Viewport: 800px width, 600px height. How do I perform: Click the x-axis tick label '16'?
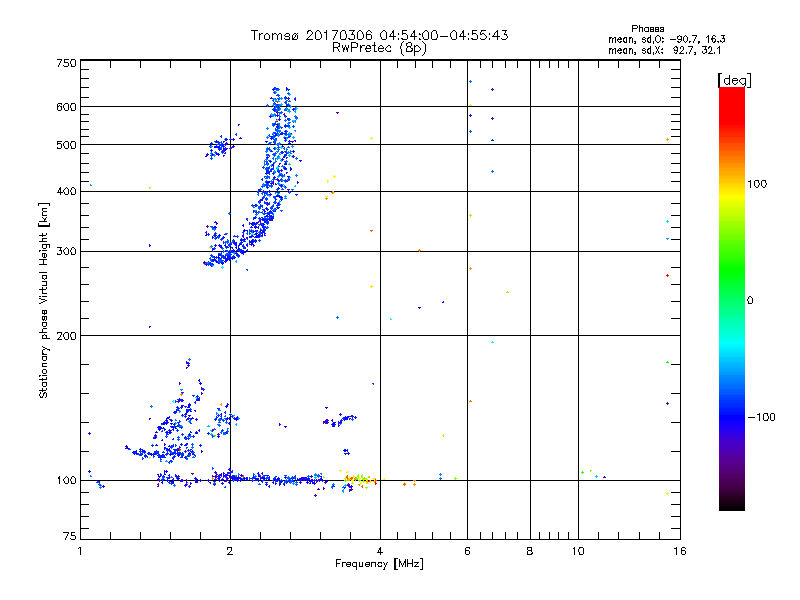point(680,551)
